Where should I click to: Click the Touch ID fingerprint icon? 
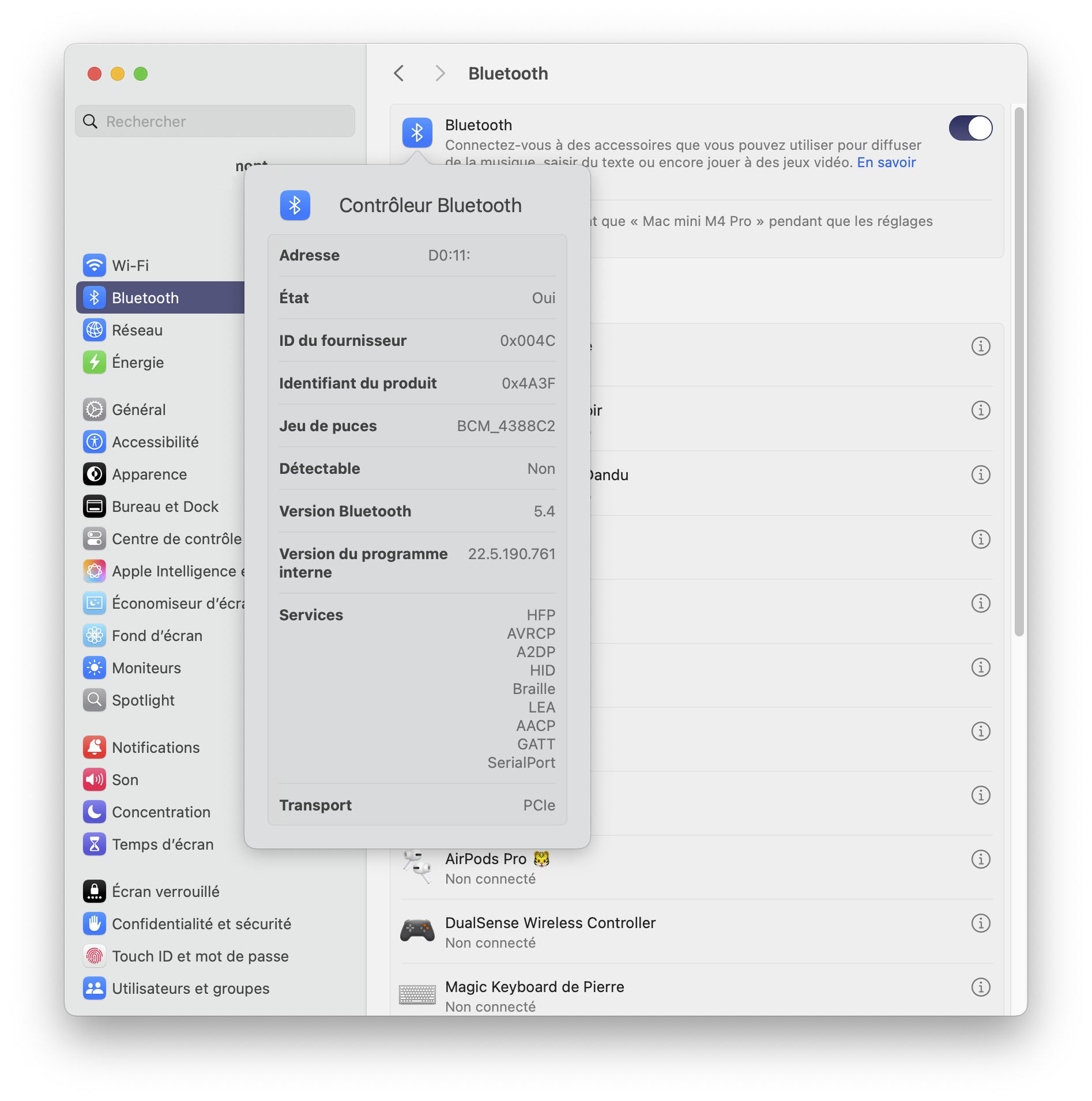click(95, 956)
